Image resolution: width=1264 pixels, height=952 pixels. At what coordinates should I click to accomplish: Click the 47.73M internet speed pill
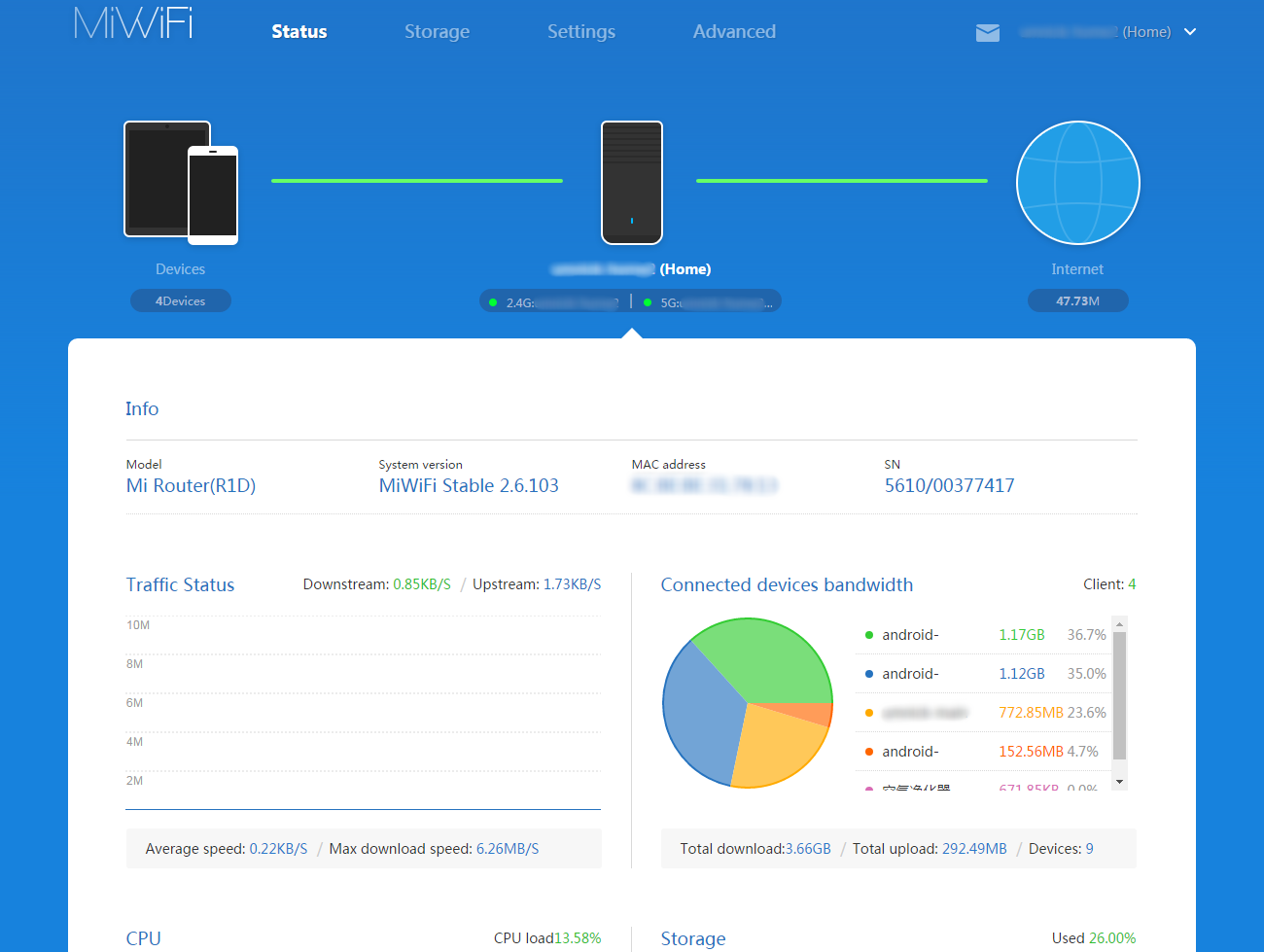click(1077, 300)
